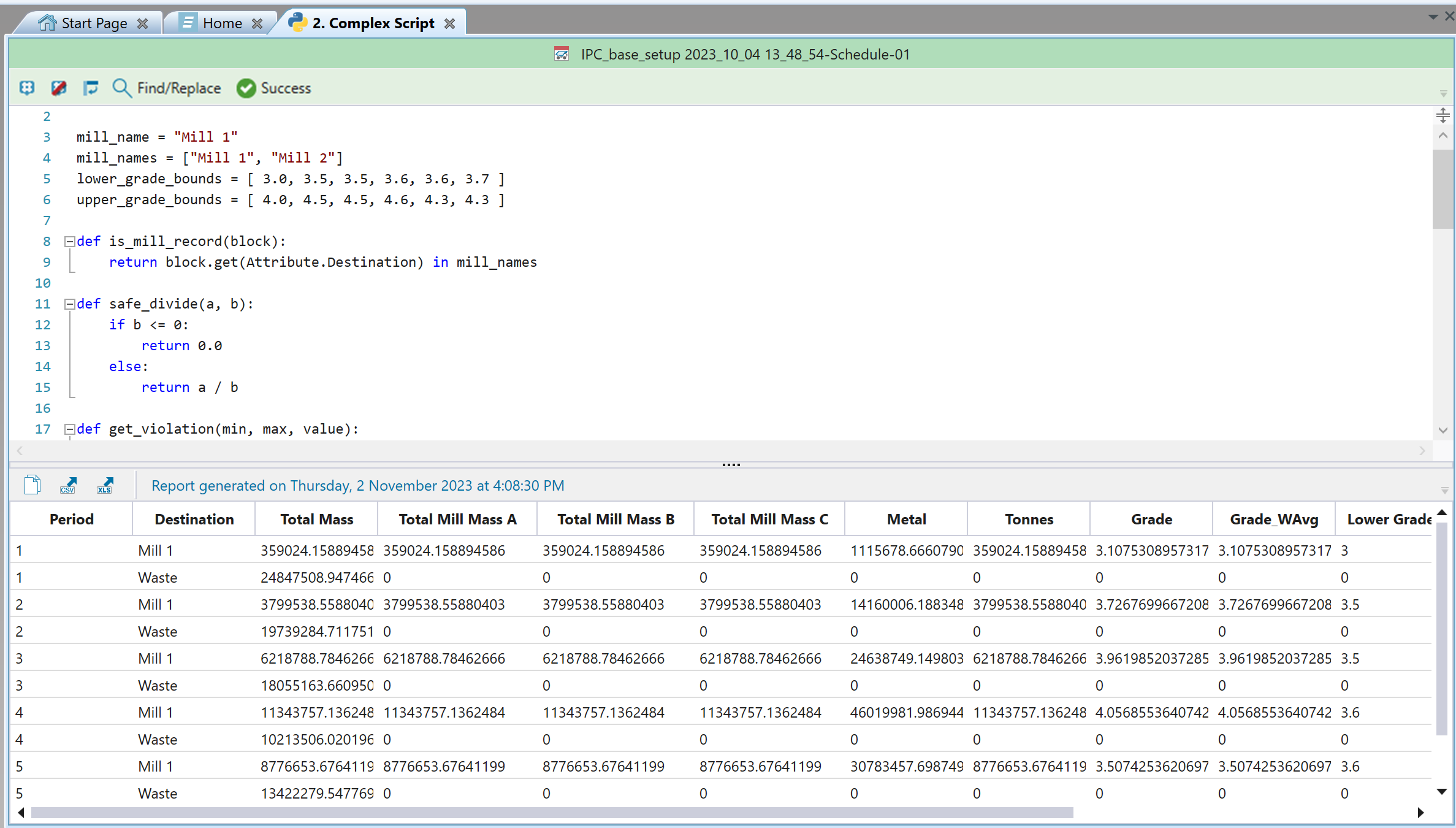Screen dimensions: 1456x828
Task: Copy the report with the documents icon
Action: click(x=32, y=485)
